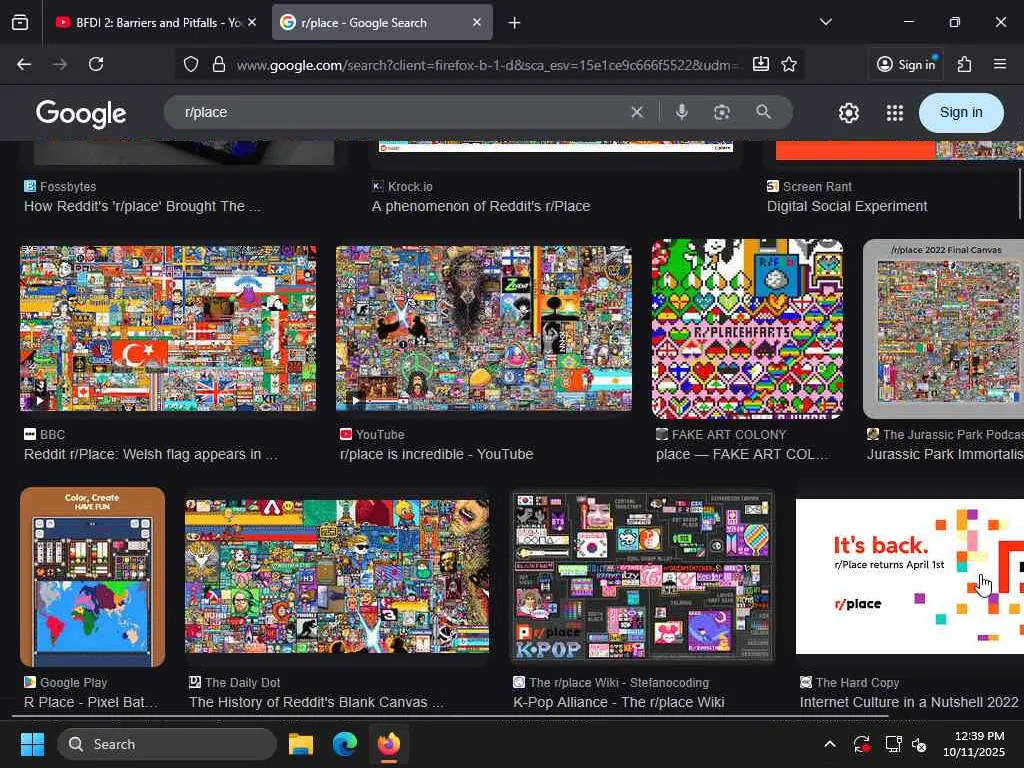The width and height of the screenshot is (1024, 768).
Task: Open the r/place 2022 Final Canvas thumbnail
Action: 943,329
